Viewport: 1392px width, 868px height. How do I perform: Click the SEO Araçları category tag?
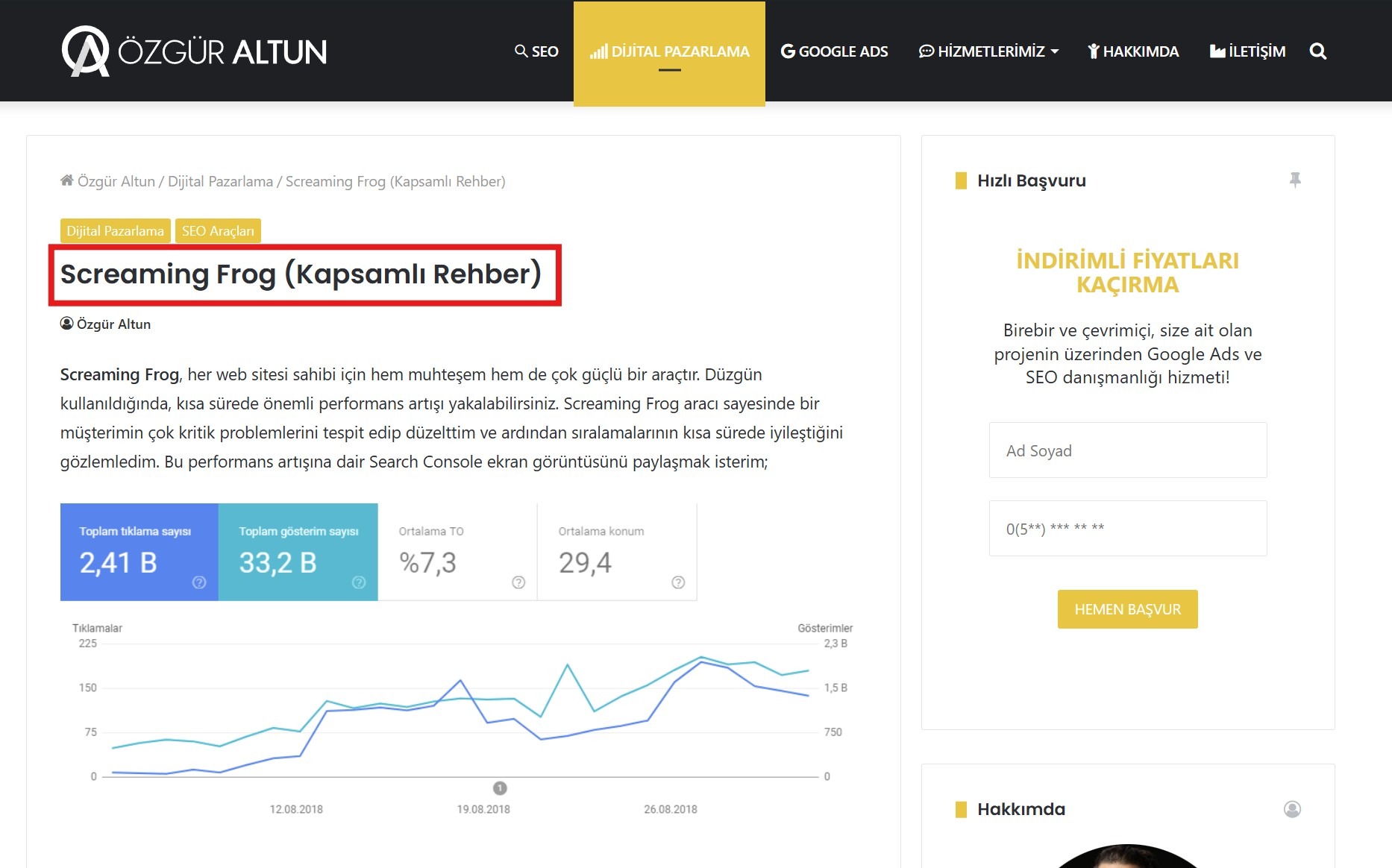point(218,231)
